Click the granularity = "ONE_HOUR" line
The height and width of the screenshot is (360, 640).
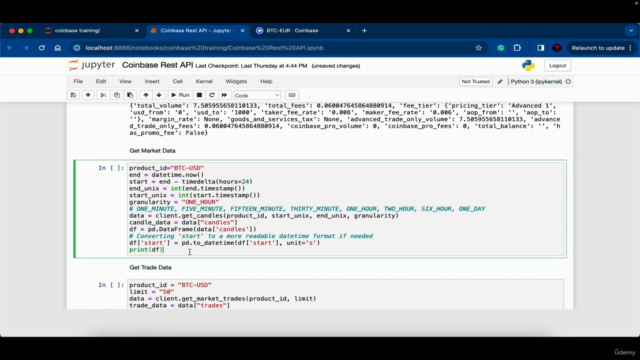(x=174, y=202)
